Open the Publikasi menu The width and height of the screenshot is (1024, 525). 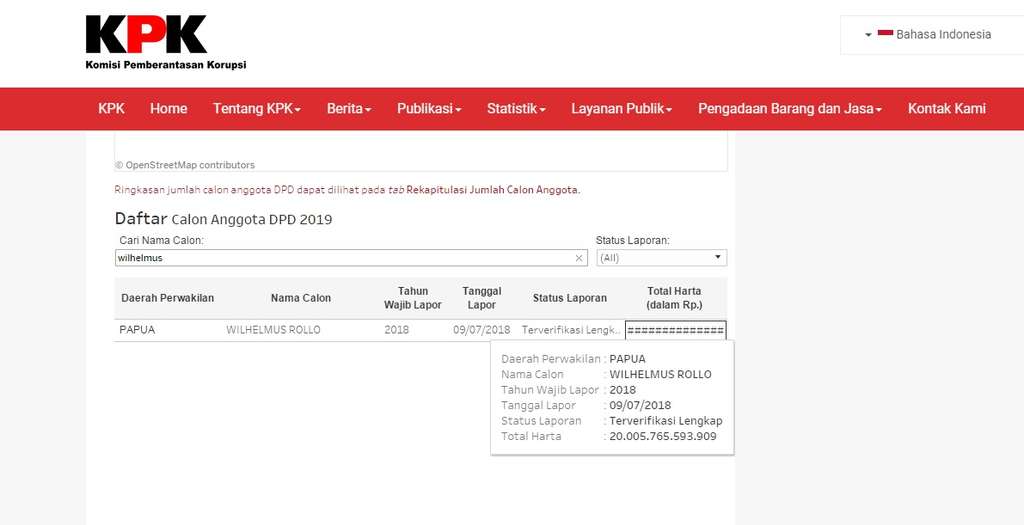[429, 109]
